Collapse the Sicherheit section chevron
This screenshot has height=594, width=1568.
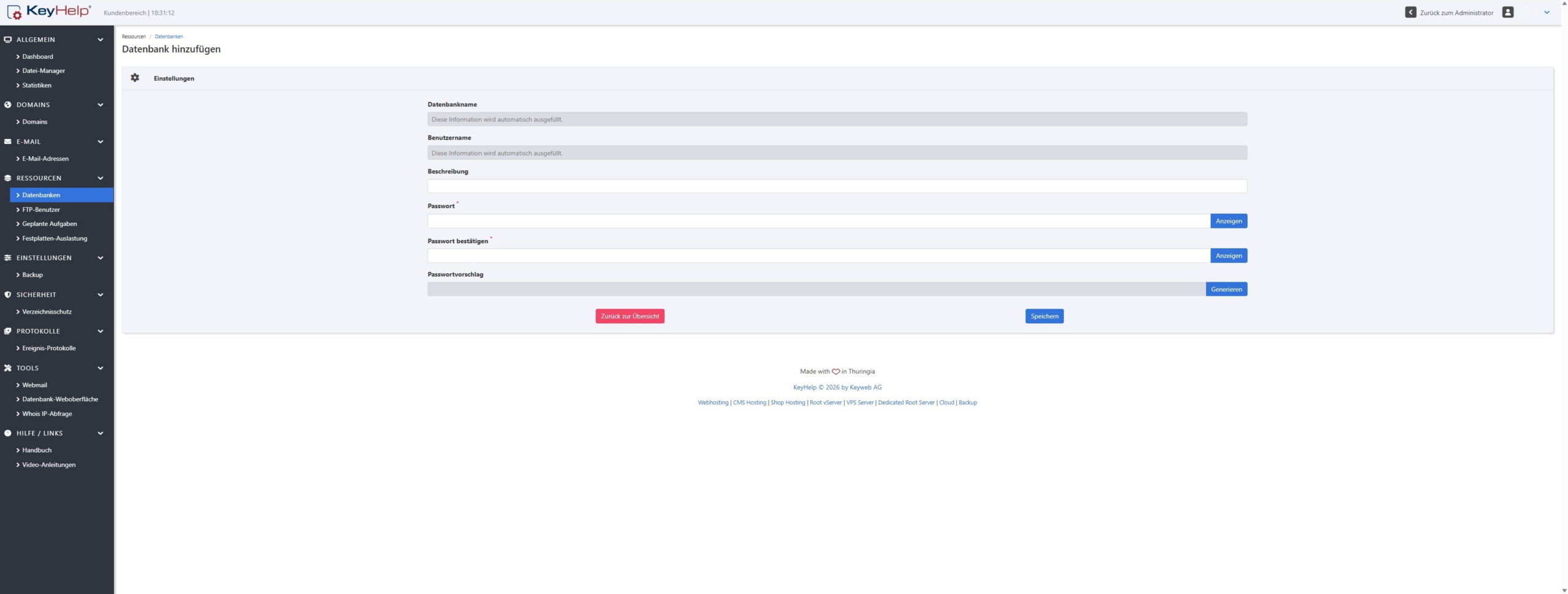(x=100, y=295)
